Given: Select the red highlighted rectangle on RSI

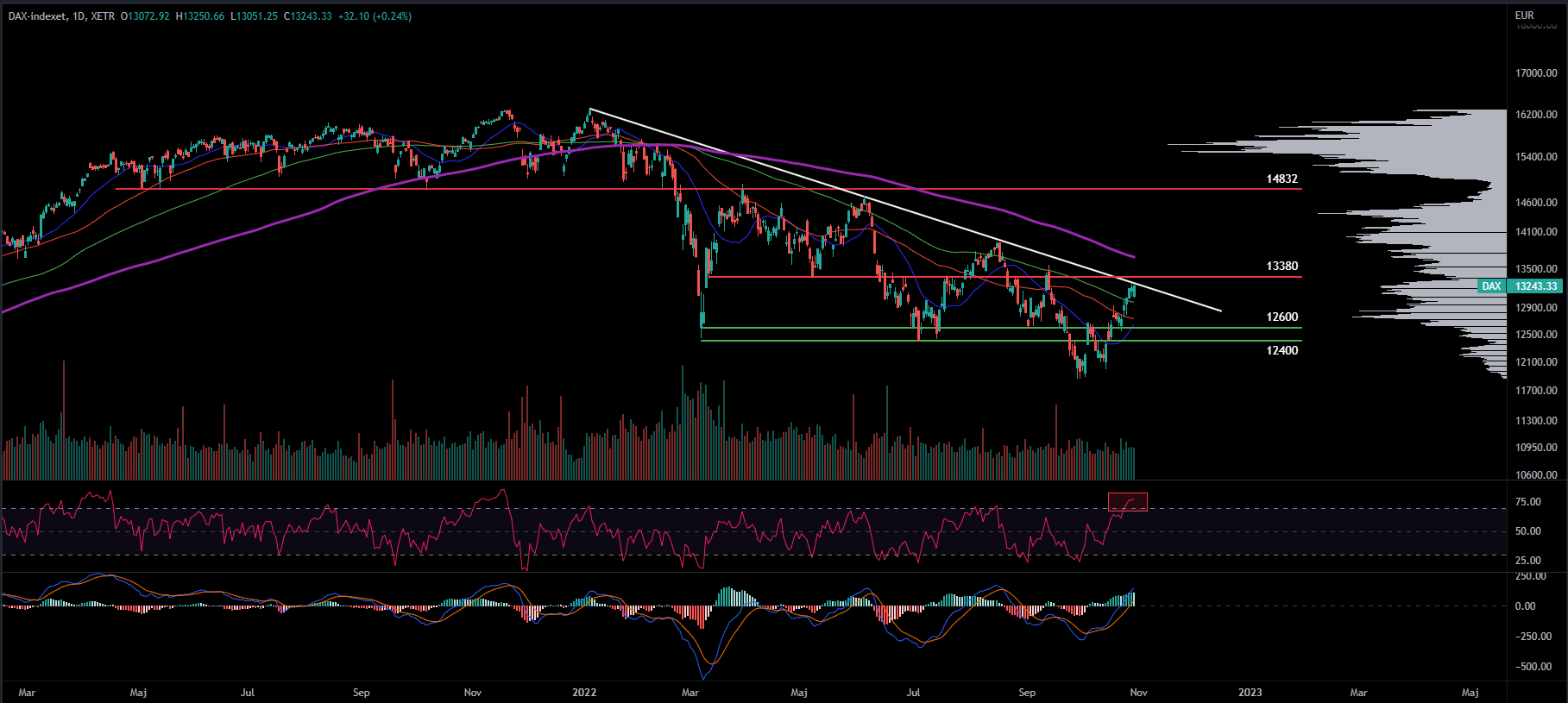Looking at the screenshot, I should pos(1127,501).
